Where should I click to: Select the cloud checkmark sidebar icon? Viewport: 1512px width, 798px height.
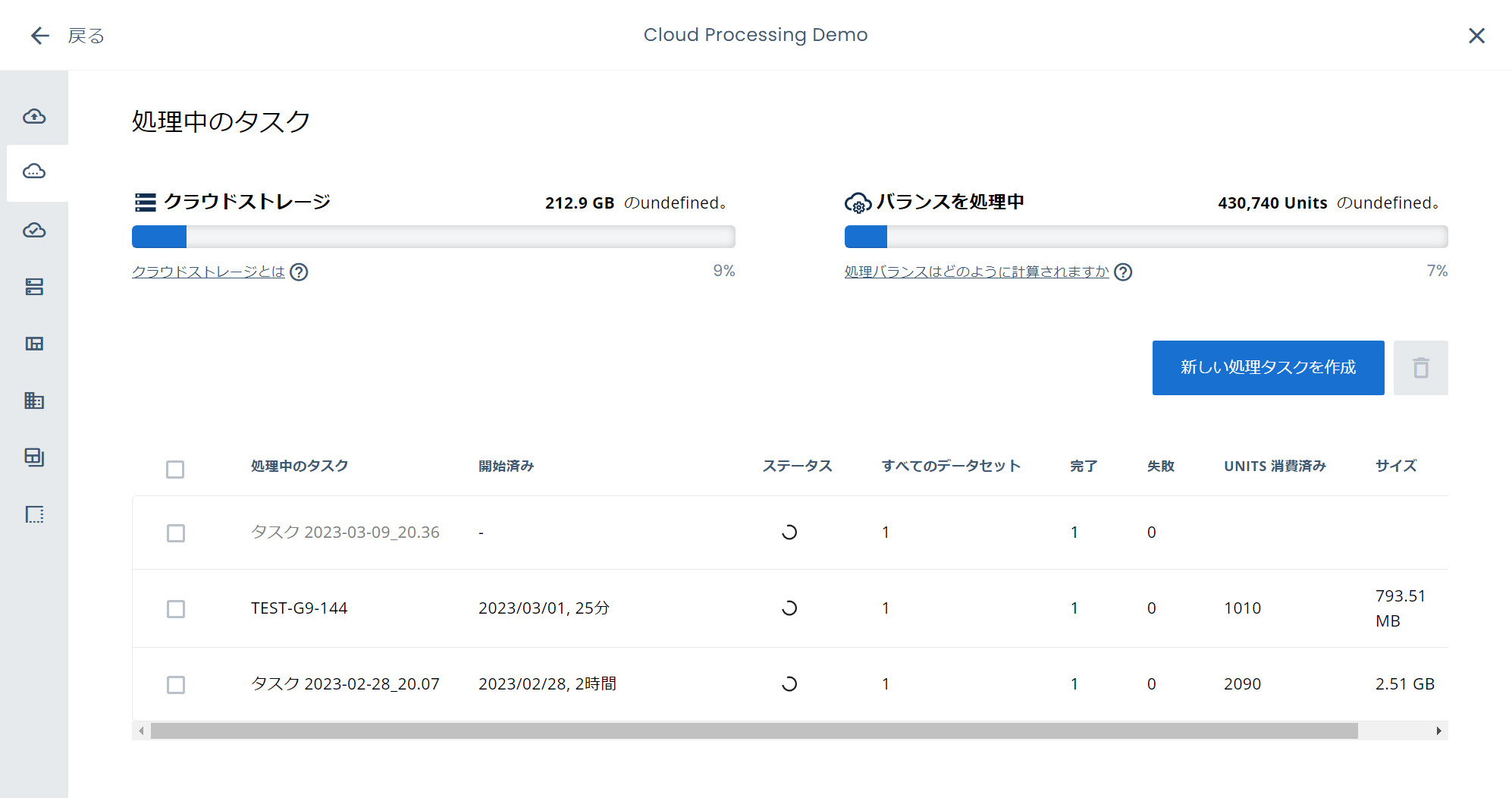(34, 230)
